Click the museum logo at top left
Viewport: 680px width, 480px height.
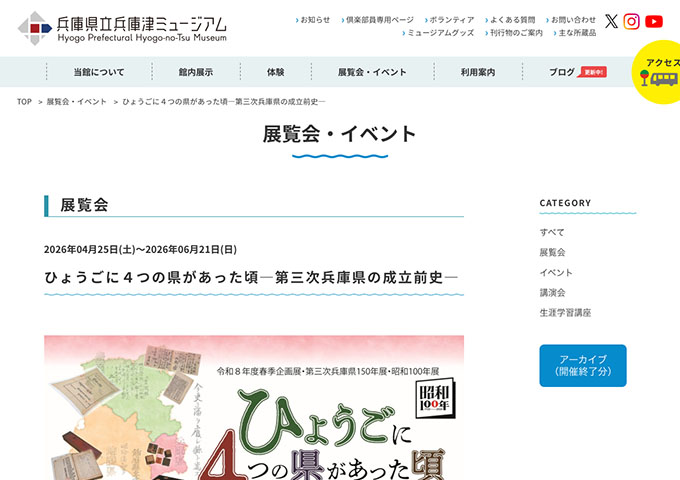click(x=122, y=28)
